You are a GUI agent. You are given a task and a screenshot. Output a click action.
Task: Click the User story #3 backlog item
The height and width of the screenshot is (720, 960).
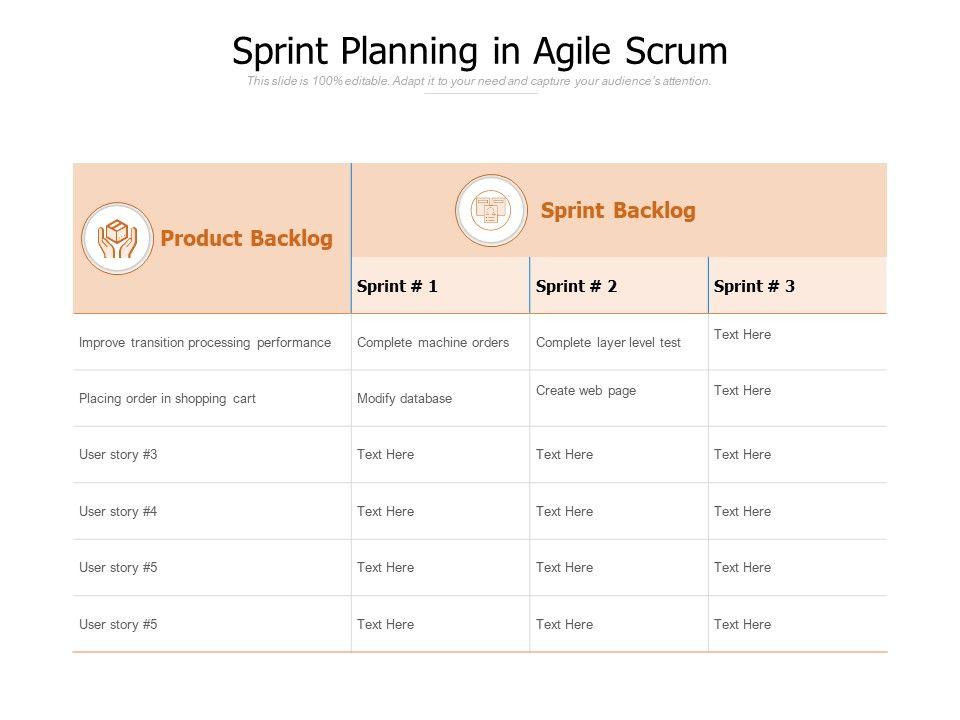point(118,454)
